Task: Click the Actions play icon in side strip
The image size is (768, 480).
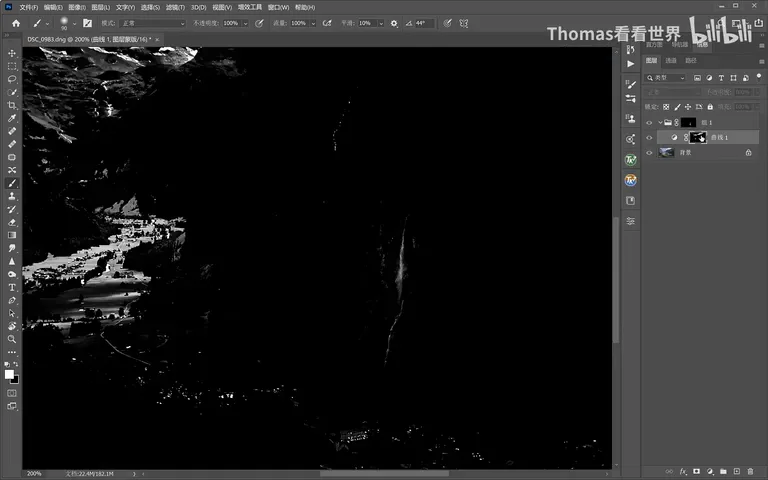Action: tap(630, 64)
